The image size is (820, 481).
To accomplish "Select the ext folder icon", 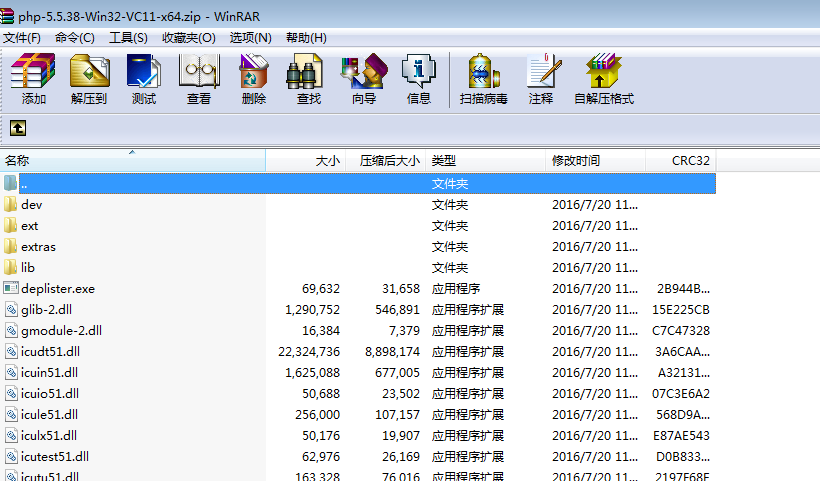I will [10, 225].
